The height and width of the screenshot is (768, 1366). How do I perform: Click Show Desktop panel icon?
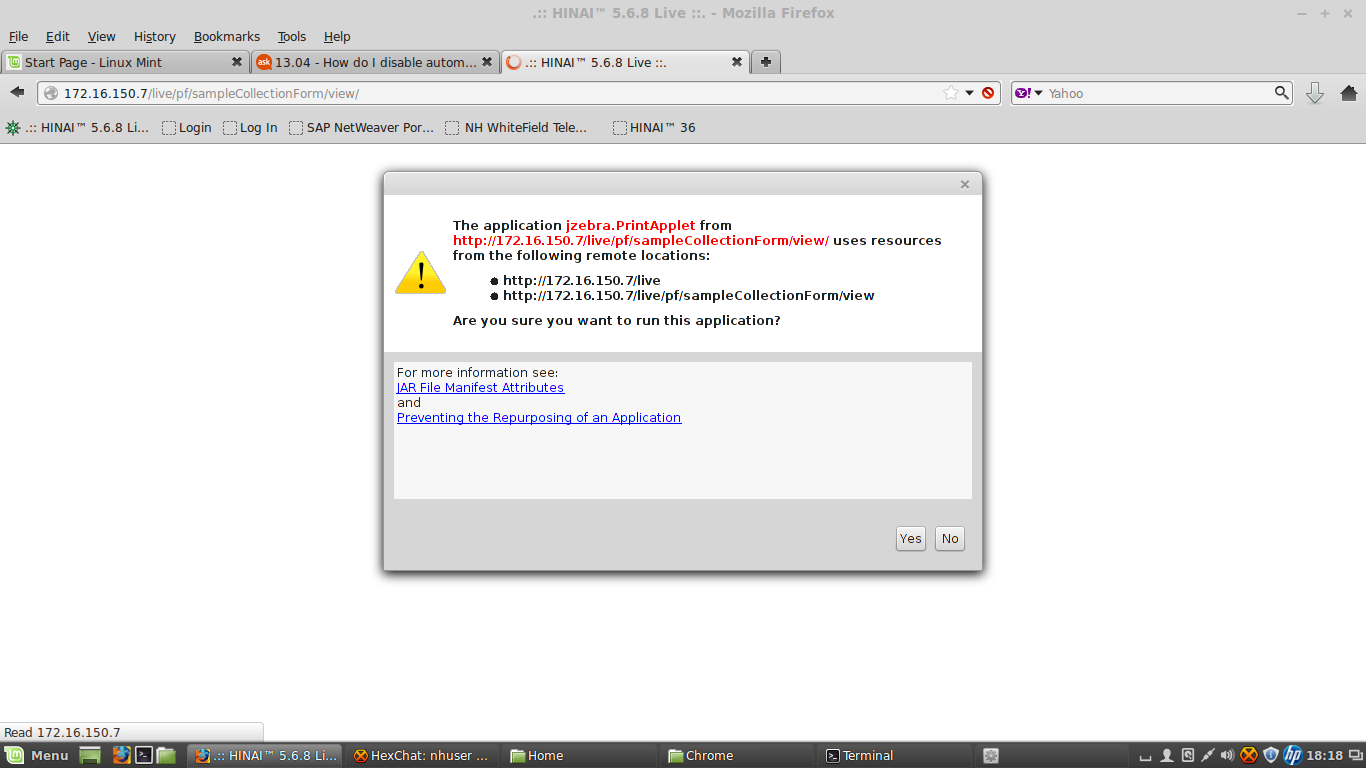(91, 755)
